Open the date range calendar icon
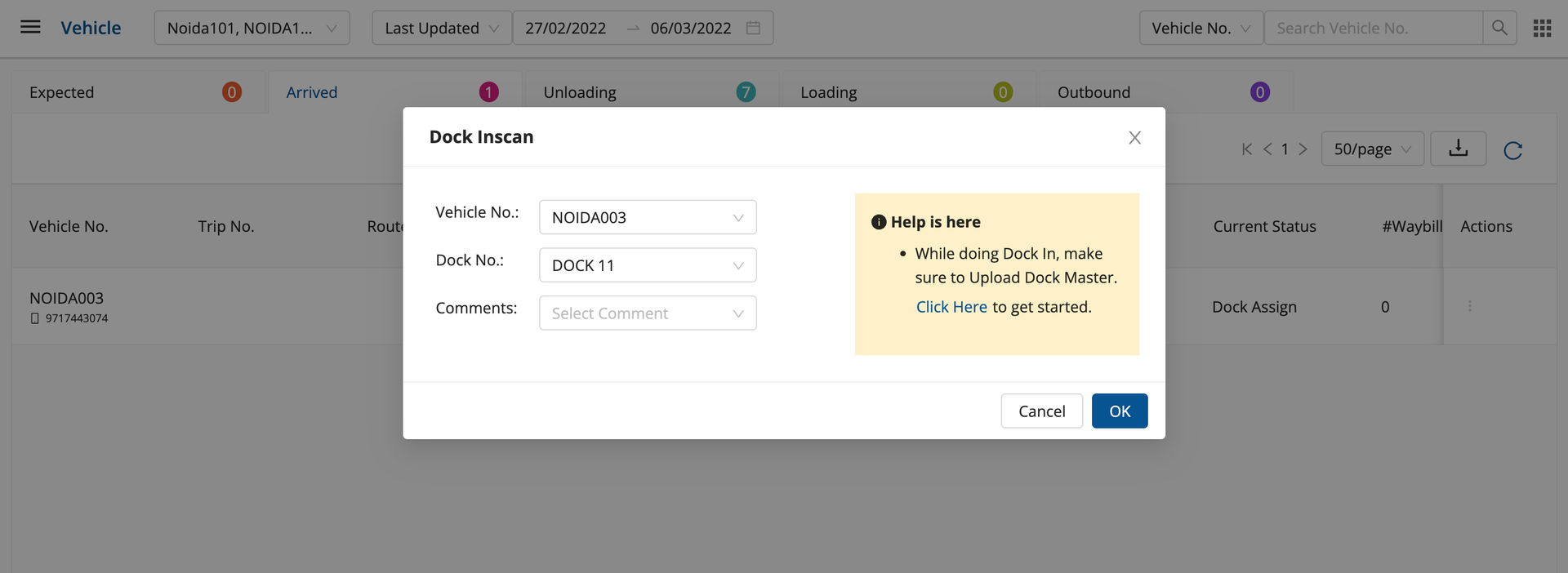Image resolution: width=1568 pixels, height=573 pixels. pos(753,28)
